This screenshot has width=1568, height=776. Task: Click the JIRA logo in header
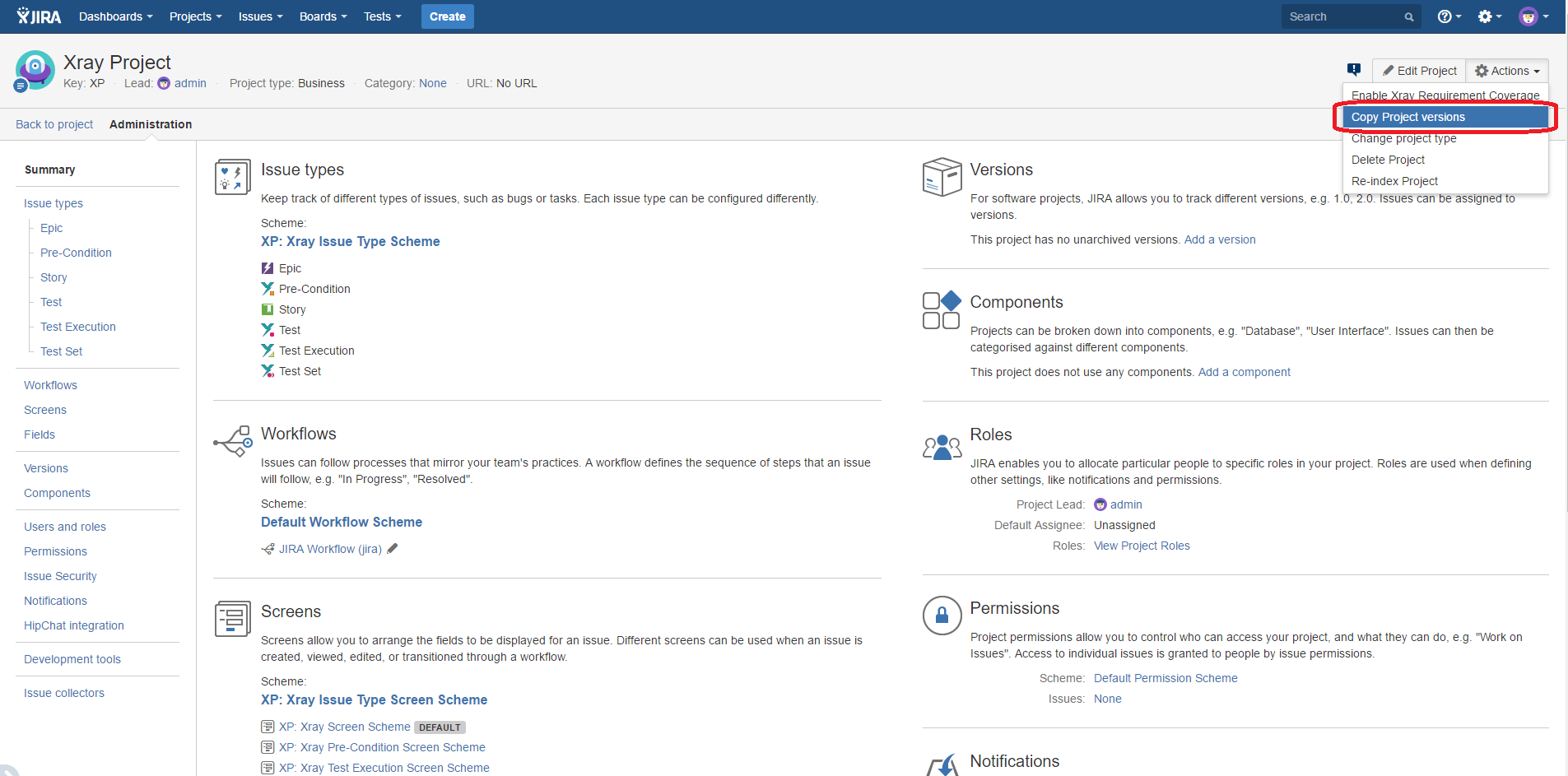[39, 16]
